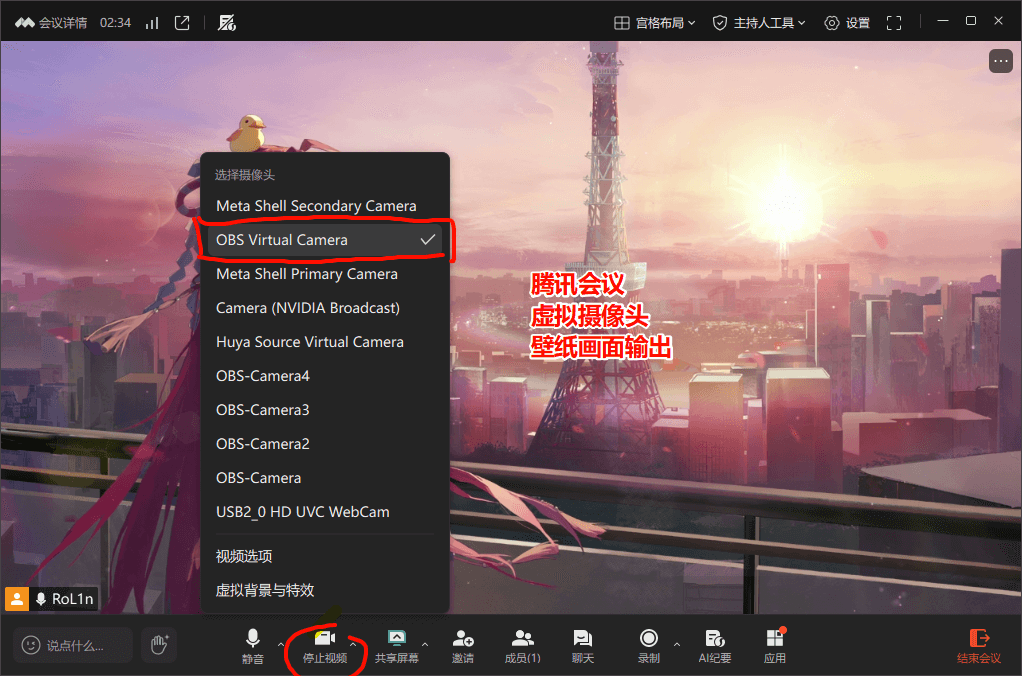Click the pop-out window icon
Image resolution: width=1022 pixels, height=676 pixels.
tap(182, 23)
